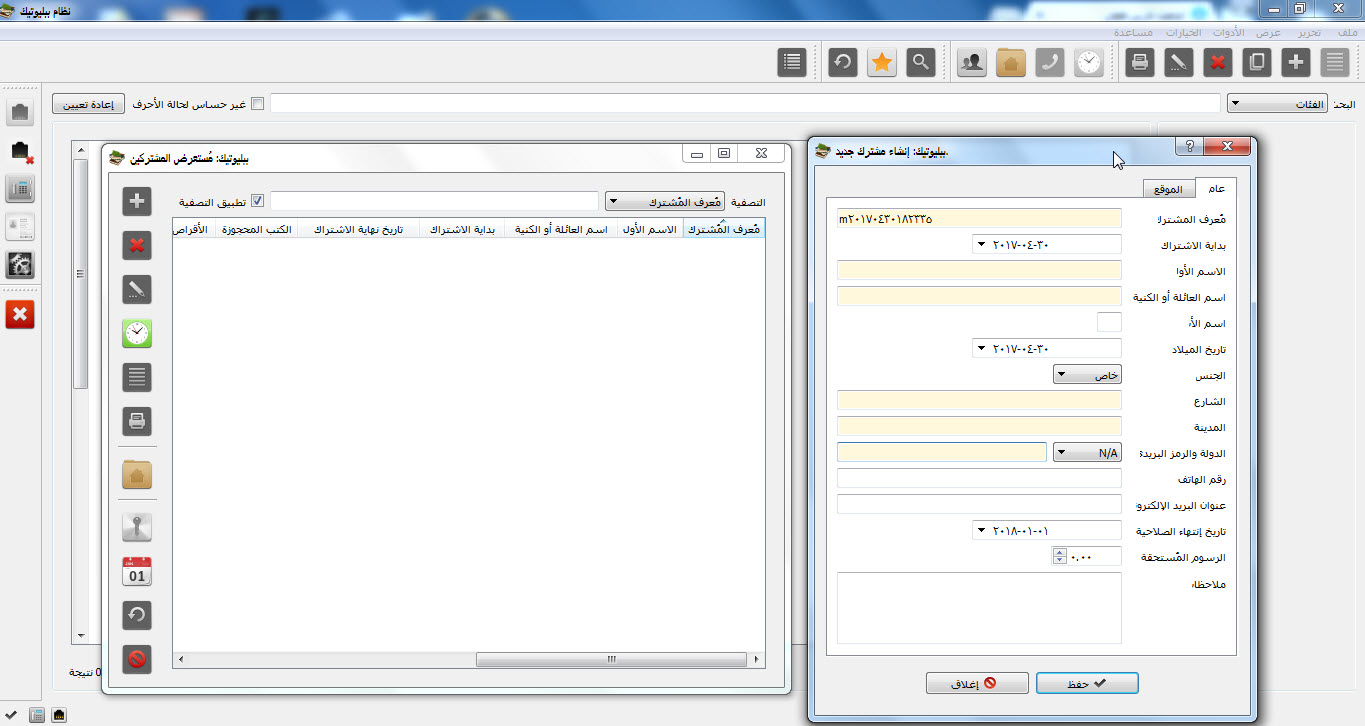Delete member with red X in members browser
The height and width of the screenshot is (726, 1365).
pos(137,244)
